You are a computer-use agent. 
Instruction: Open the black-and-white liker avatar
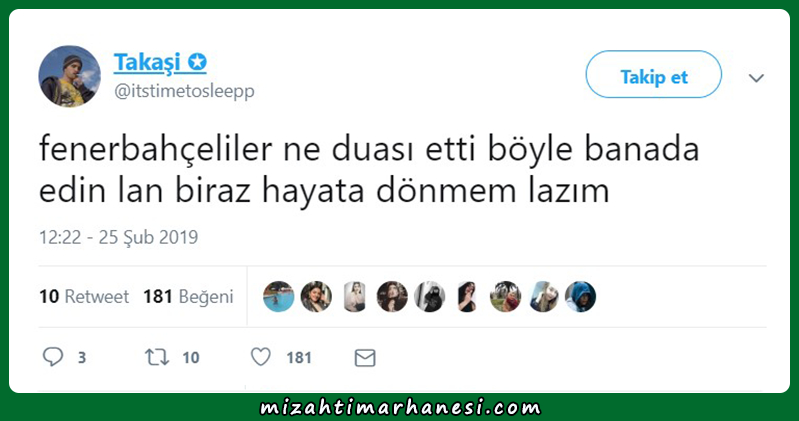point(430,297)
